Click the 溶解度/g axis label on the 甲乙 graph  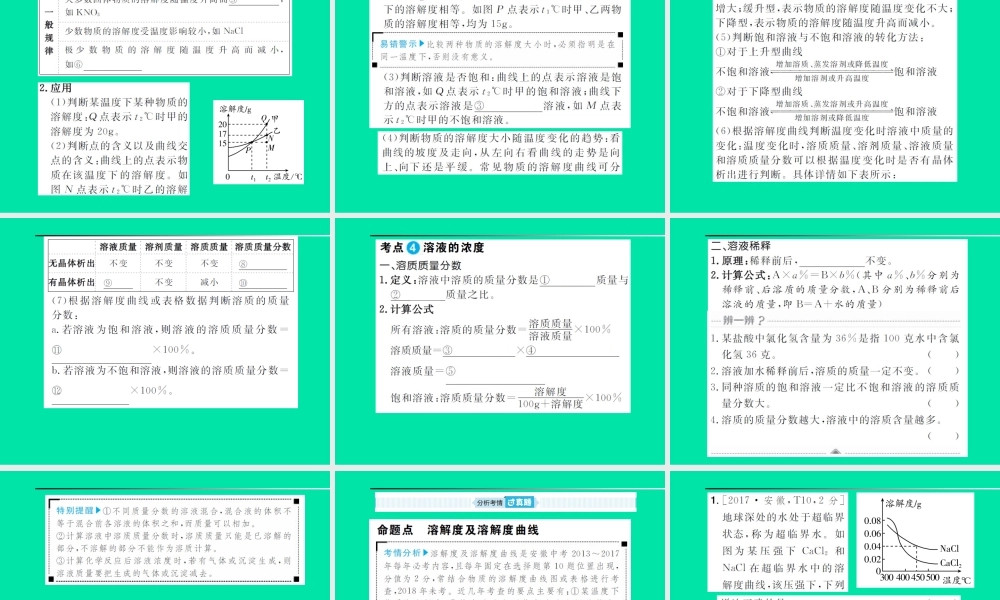tap(235, 108)
